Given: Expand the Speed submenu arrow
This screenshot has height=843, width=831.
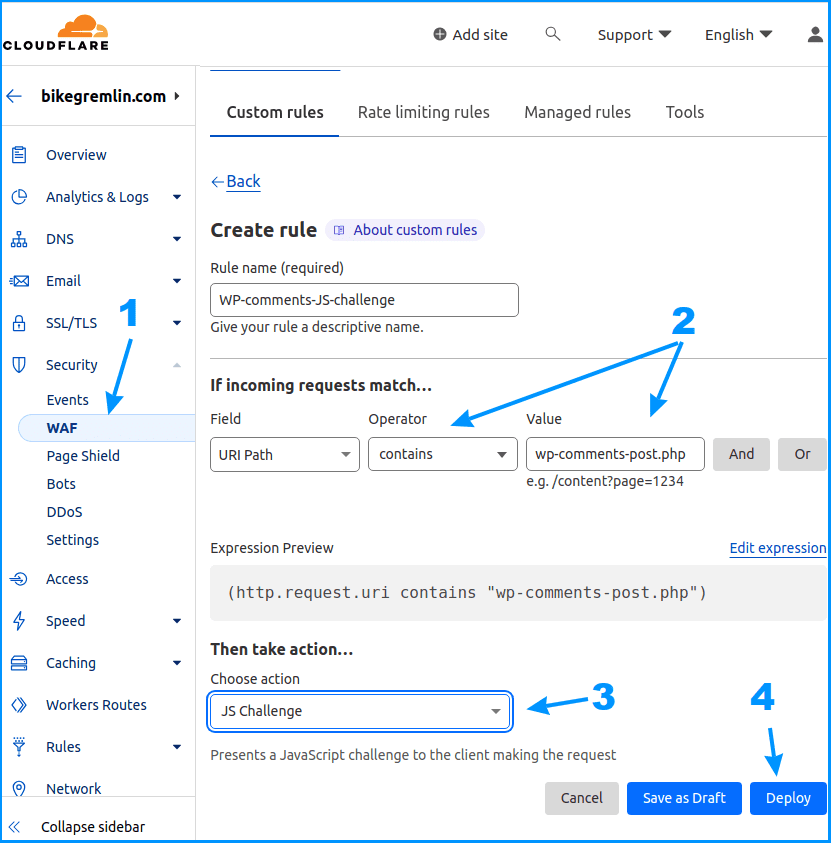Looking at the screenshot, I should pos(177,621).
